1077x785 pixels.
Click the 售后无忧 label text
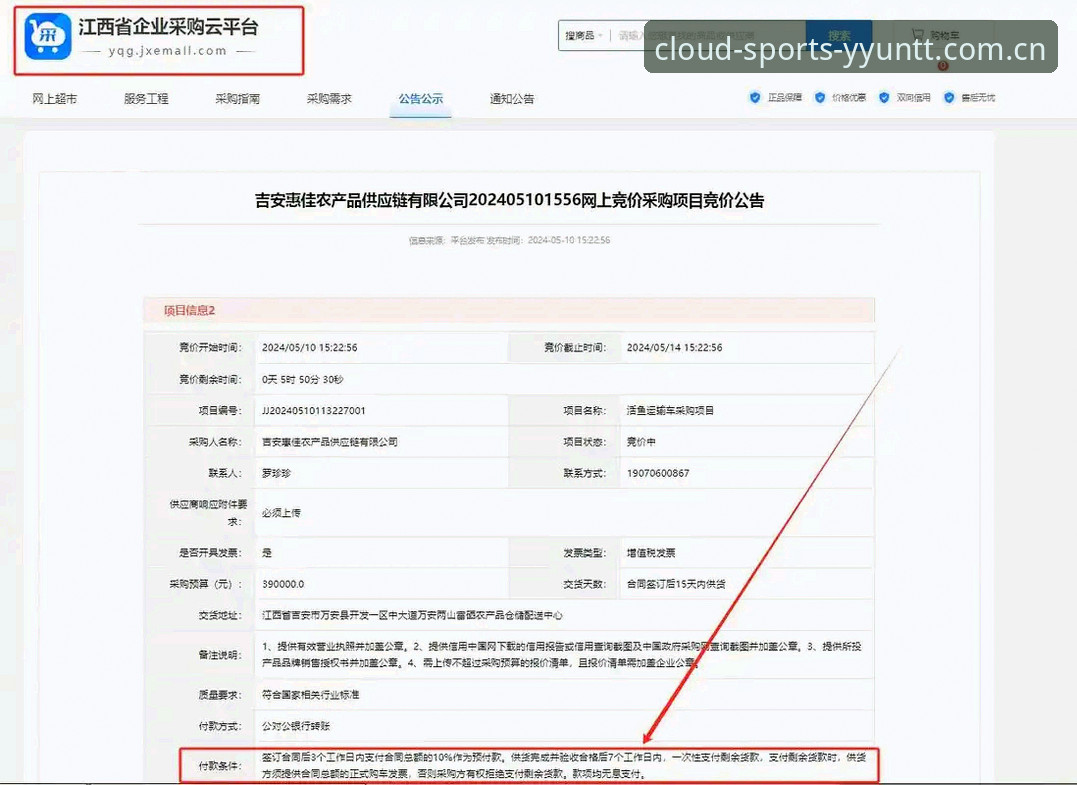tap(978, 98)
